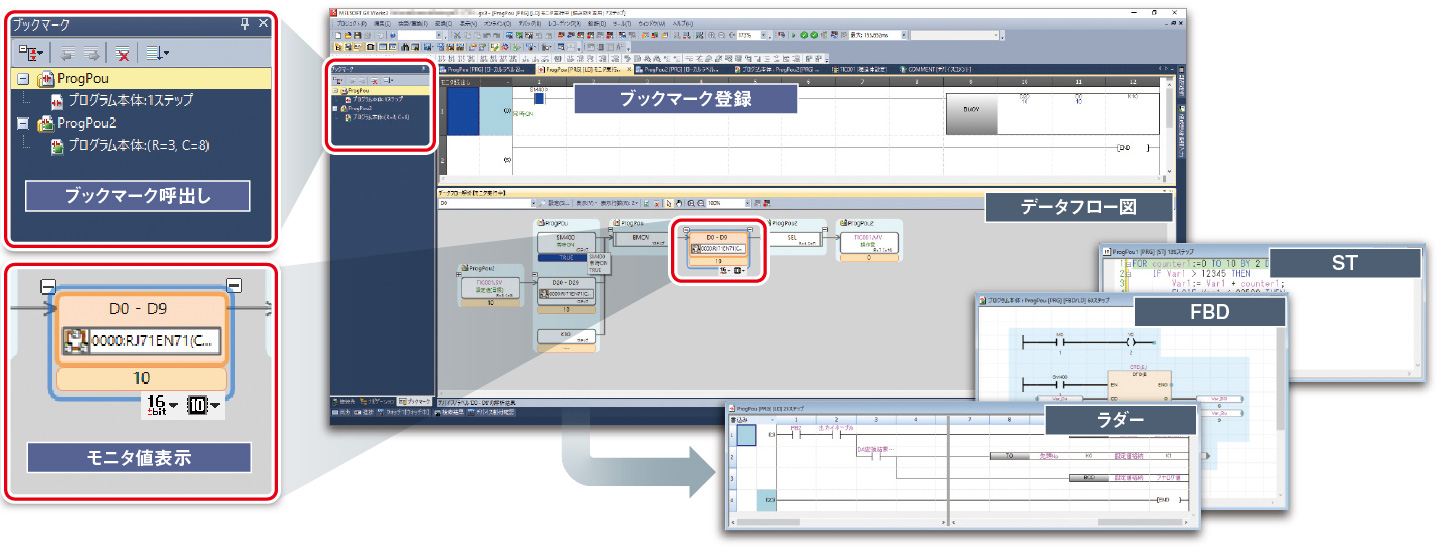Open the bookmark tree expand/collapse dropdown icon

(29, 53)
